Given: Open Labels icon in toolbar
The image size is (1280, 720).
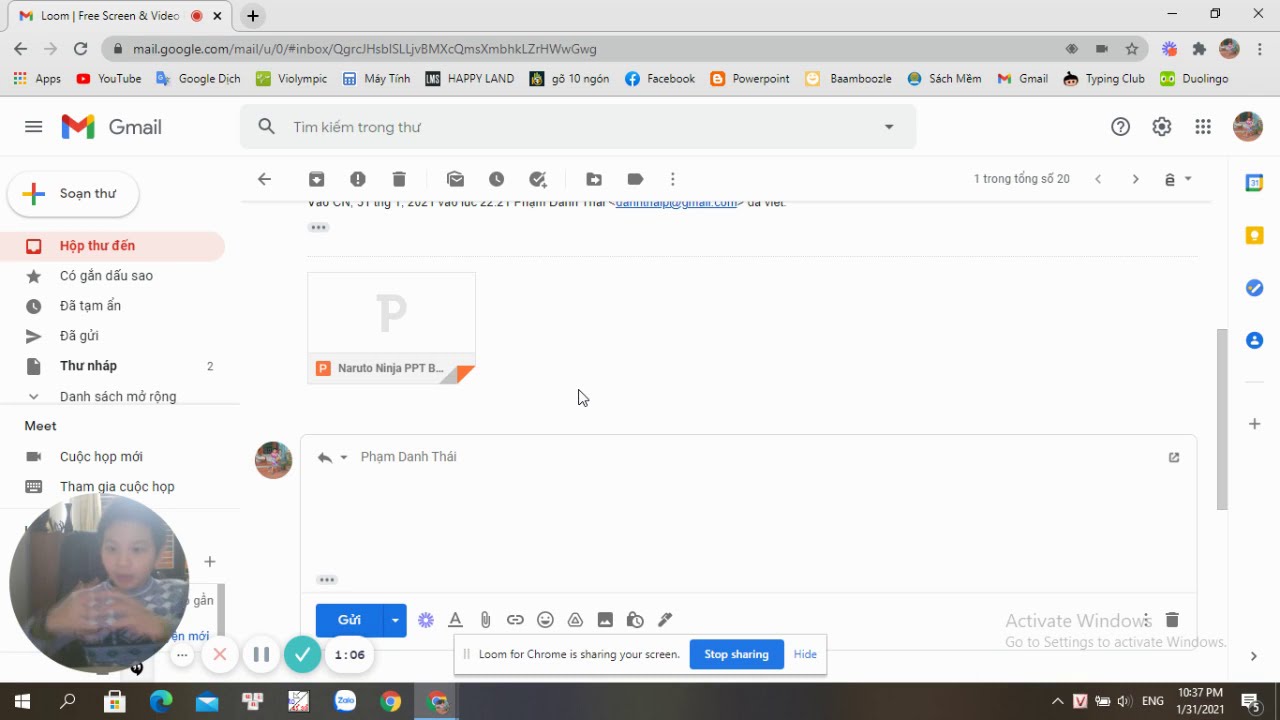Looking at the screenshot, I should pos(635,179).
